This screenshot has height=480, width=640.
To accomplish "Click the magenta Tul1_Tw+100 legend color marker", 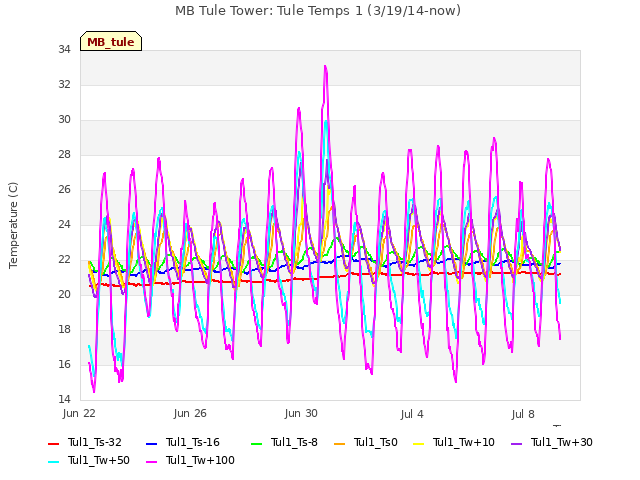I will click(151, 462).
